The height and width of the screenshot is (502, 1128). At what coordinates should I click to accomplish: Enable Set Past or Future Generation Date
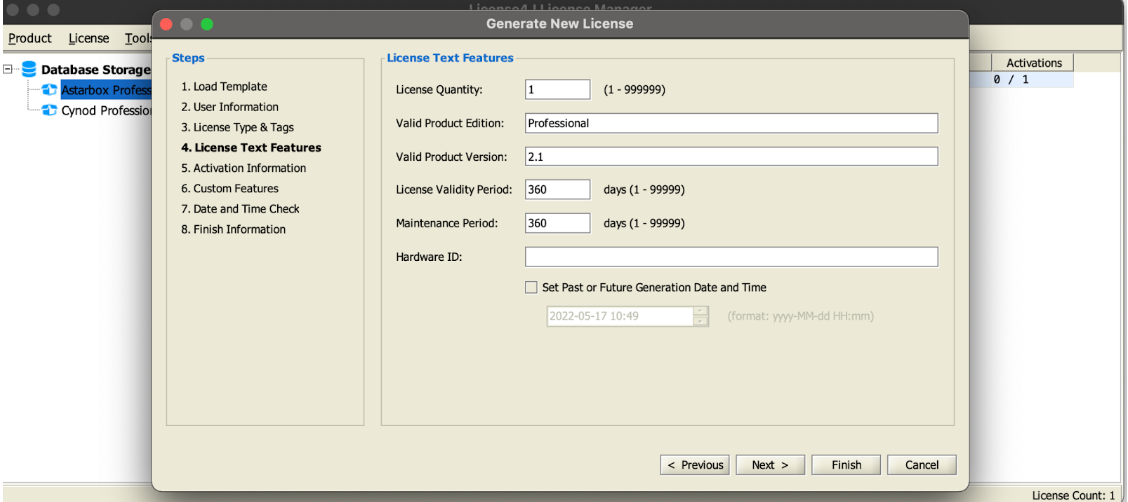532,287
